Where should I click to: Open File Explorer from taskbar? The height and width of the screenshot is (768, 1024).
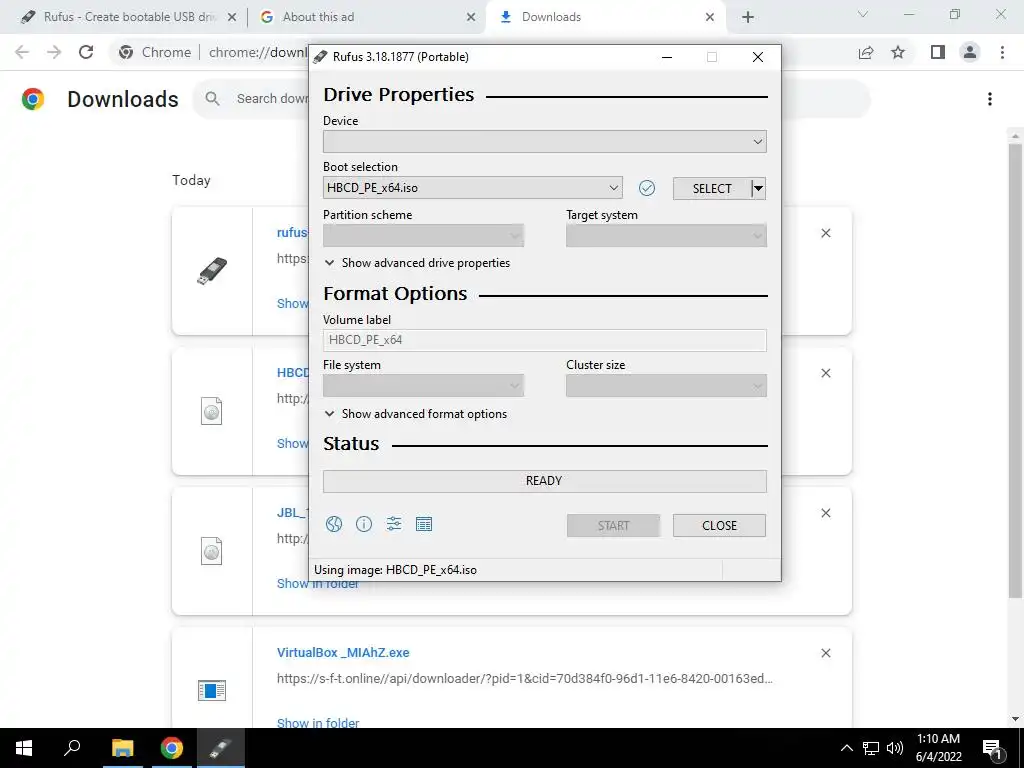pos(122,748)
